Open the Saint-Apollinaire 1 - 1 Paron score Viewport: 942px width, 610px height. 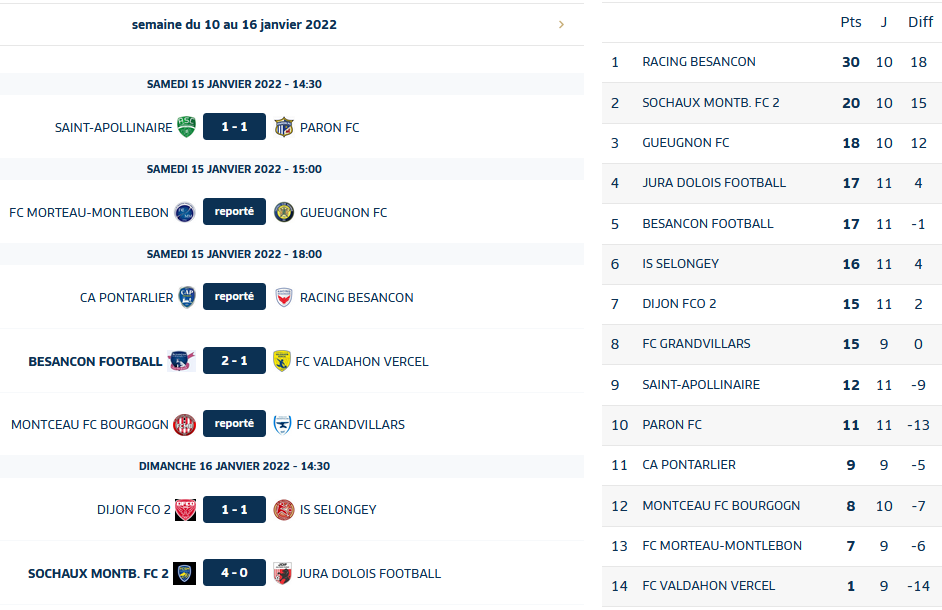pos(234,127)
